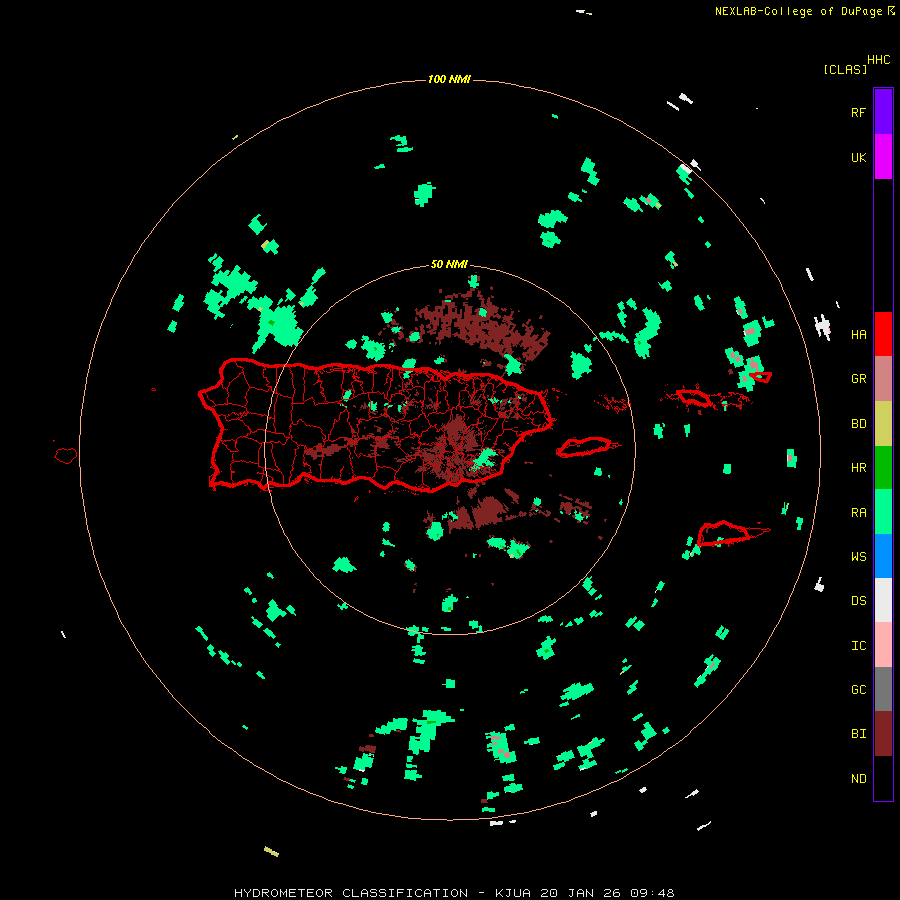Click the "BI" legend label
This screenshot has width=900, height=900.
coord(858,734)
